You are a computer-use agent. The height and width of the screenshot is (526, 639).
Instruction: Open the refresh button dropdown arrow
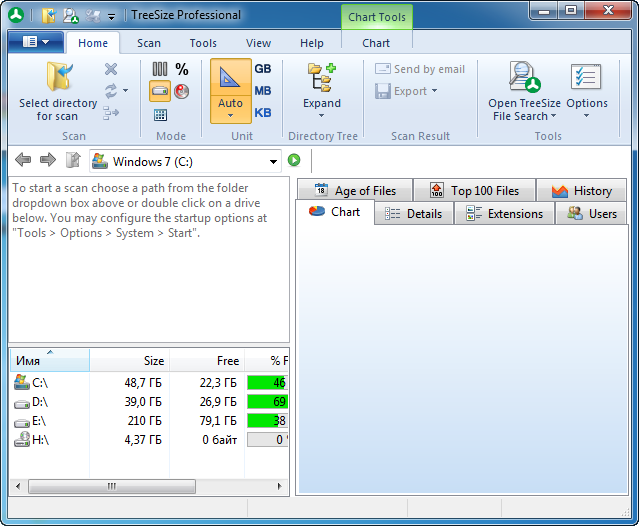coord(125,91)
